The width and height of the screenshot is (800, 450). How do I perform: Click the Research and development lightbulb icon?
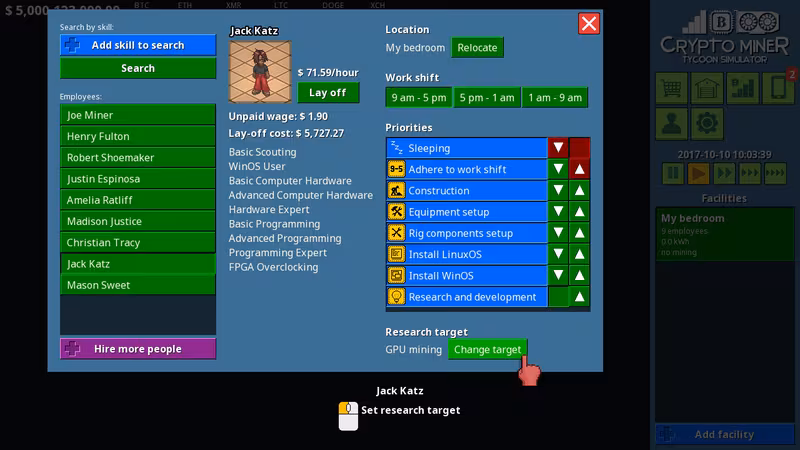click(x=396, y=297)
